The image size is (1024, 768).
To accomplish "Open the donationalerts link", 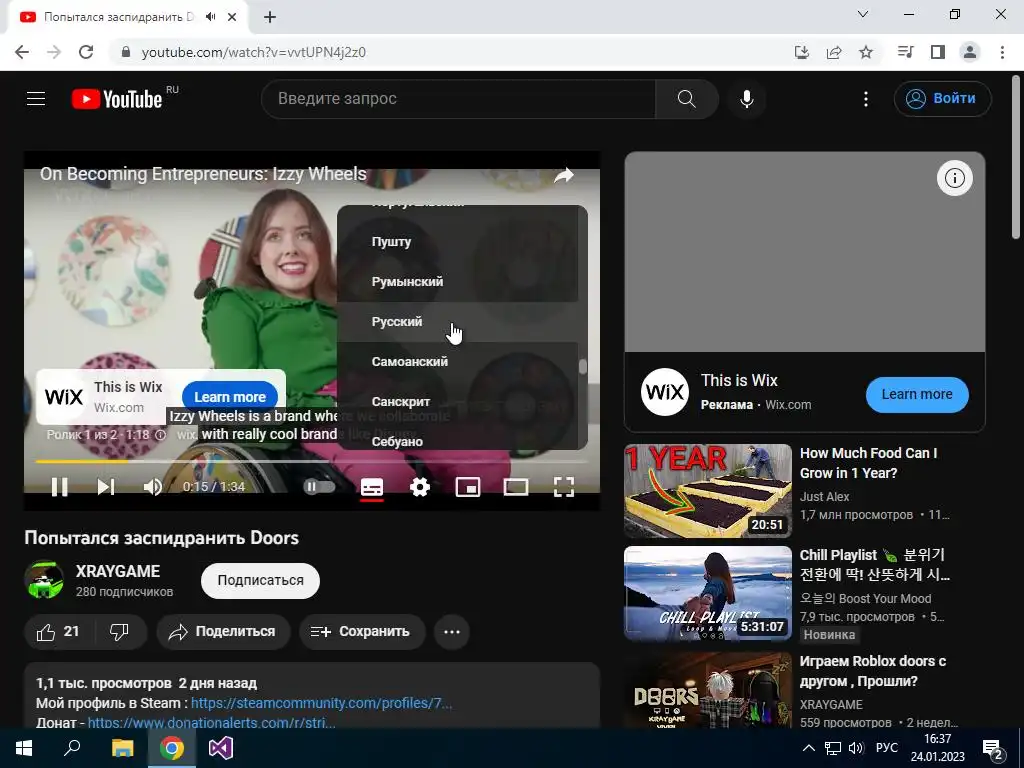I will (212, 723).
